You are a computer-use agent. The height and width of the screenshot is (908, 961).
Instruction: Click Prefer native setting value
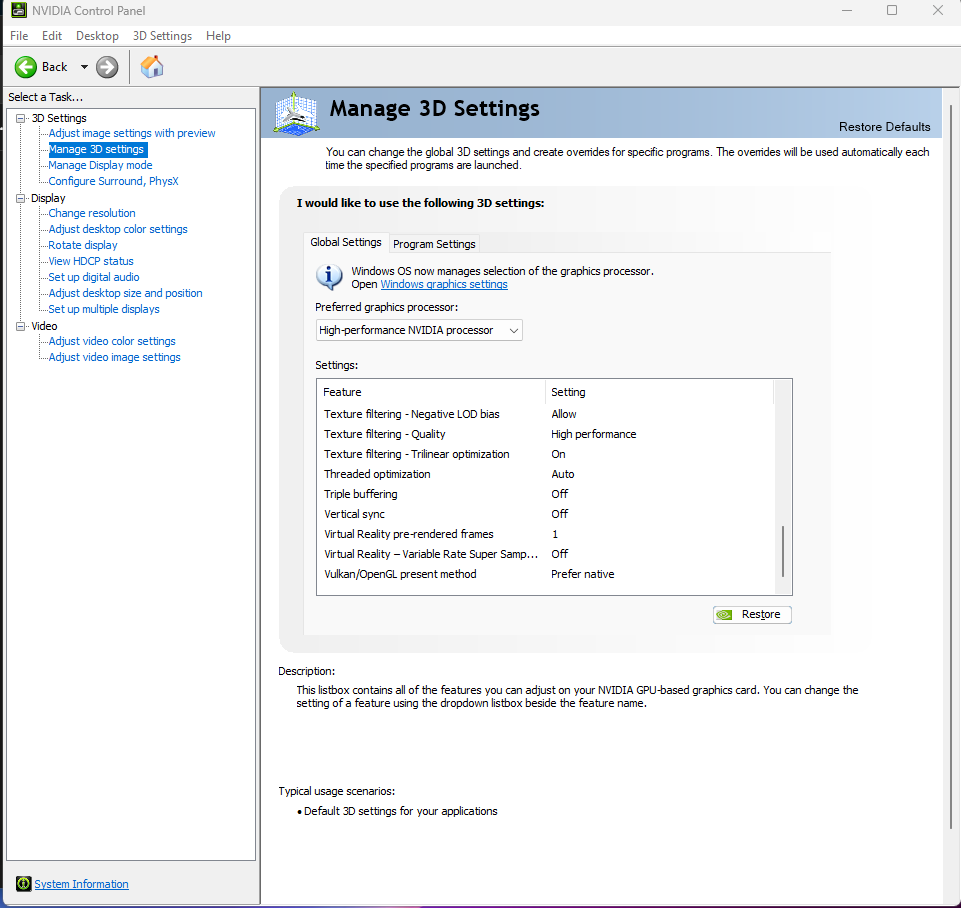tap(582, 574)
